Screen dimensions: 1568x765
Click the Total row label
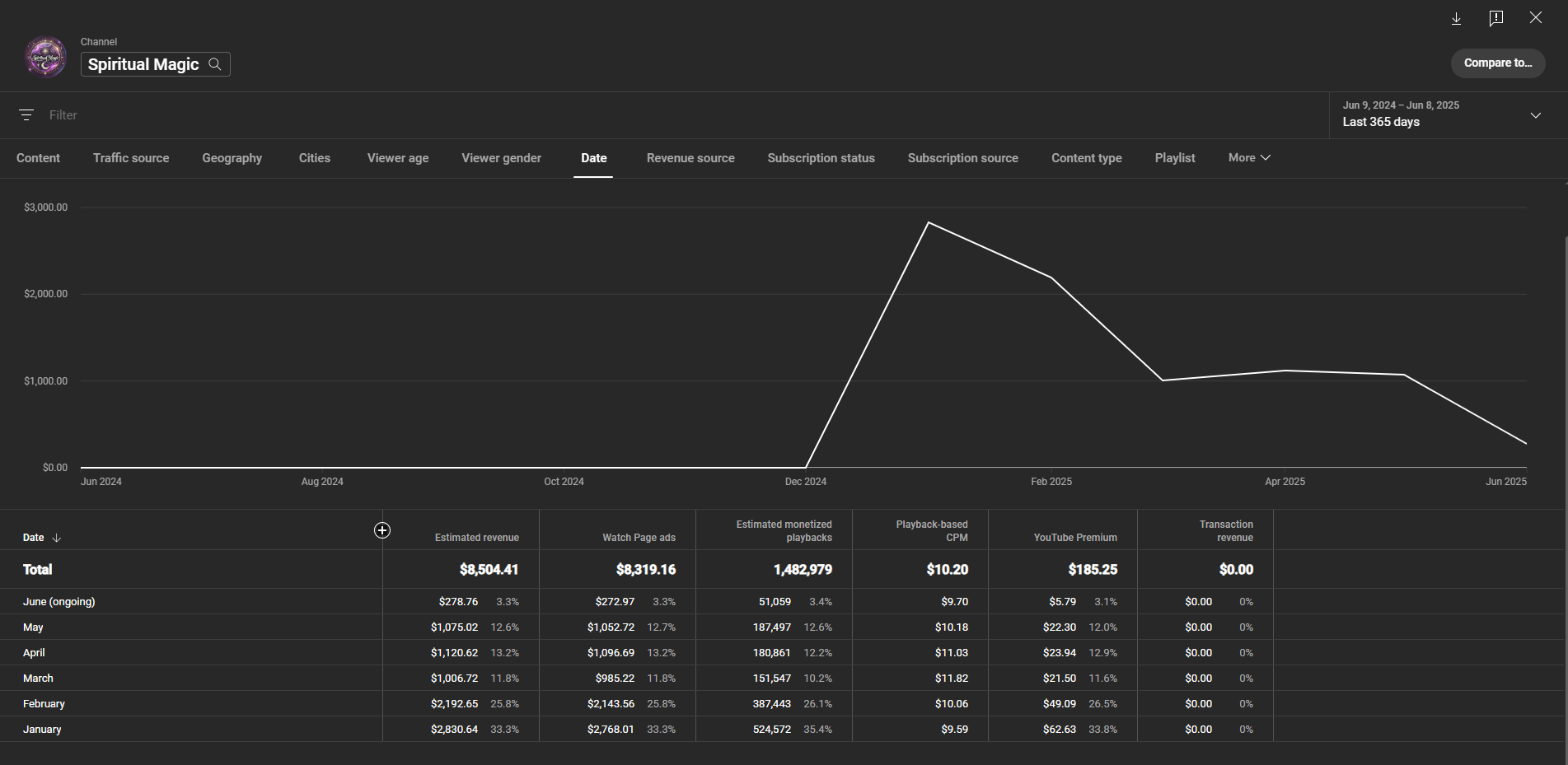point(38,570)
